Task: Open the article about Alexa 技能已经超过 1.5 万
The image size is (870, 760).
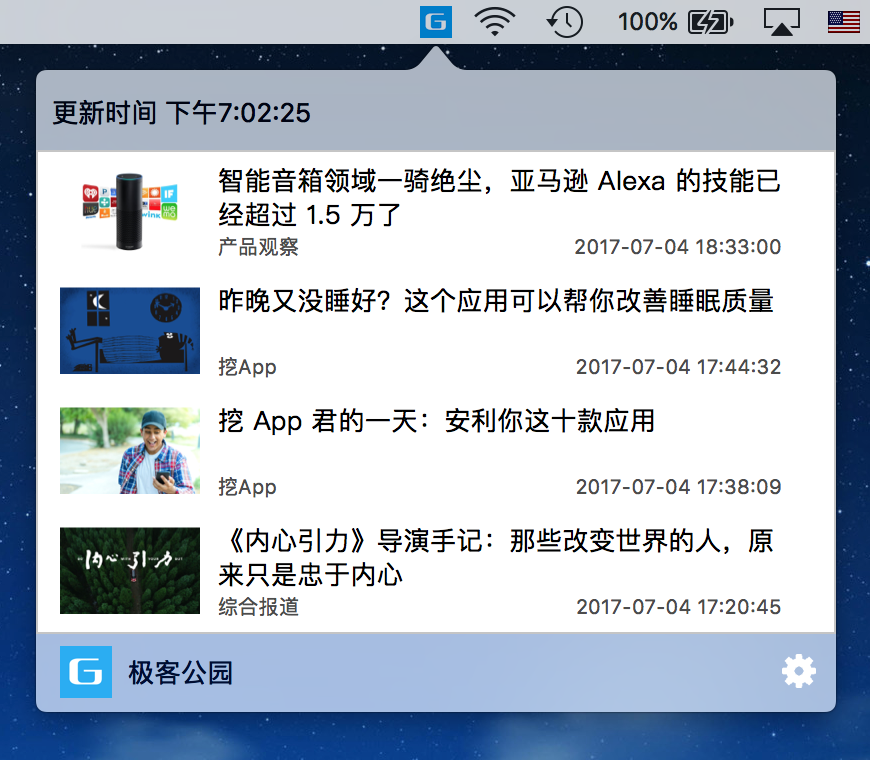Action: tap(499, 197)
